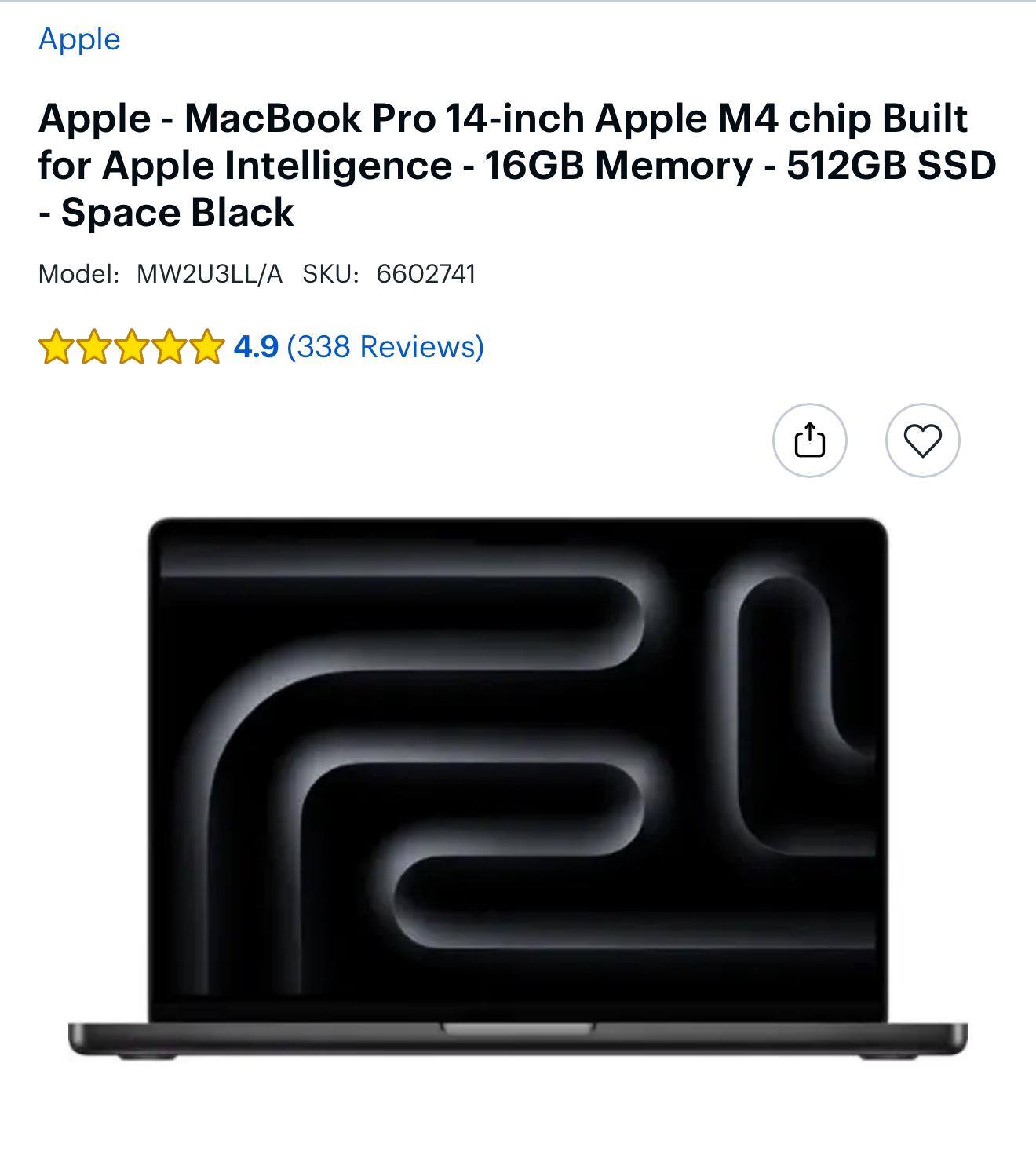
Task: Click '16GB Memory' in the title
Action: point(618,165)
